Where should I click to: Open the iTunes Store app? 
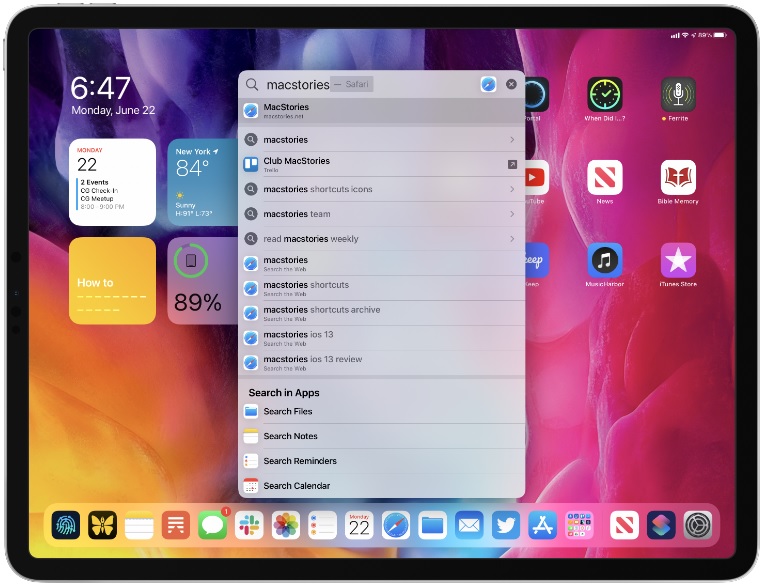click(678, 260)
